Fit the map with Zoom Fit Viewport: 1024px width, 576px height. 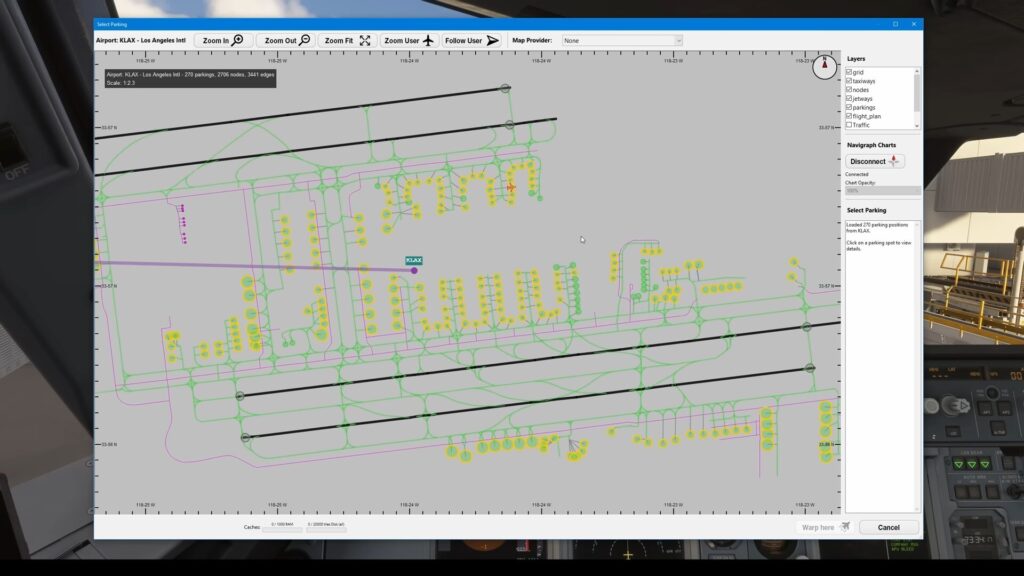(347, 41)
